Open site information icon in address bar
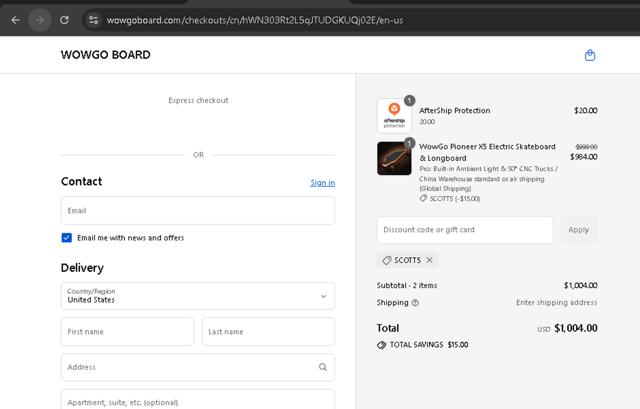 pos(93,20)
